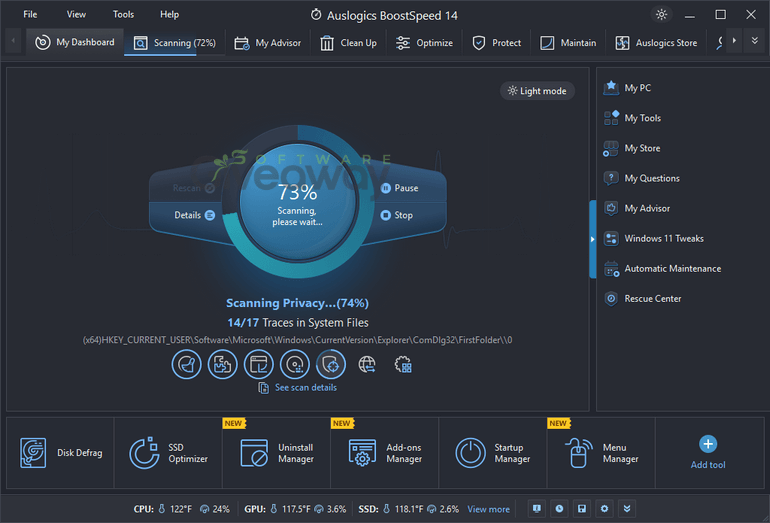Click the SSD temperature reading 118.1°F

409,509
